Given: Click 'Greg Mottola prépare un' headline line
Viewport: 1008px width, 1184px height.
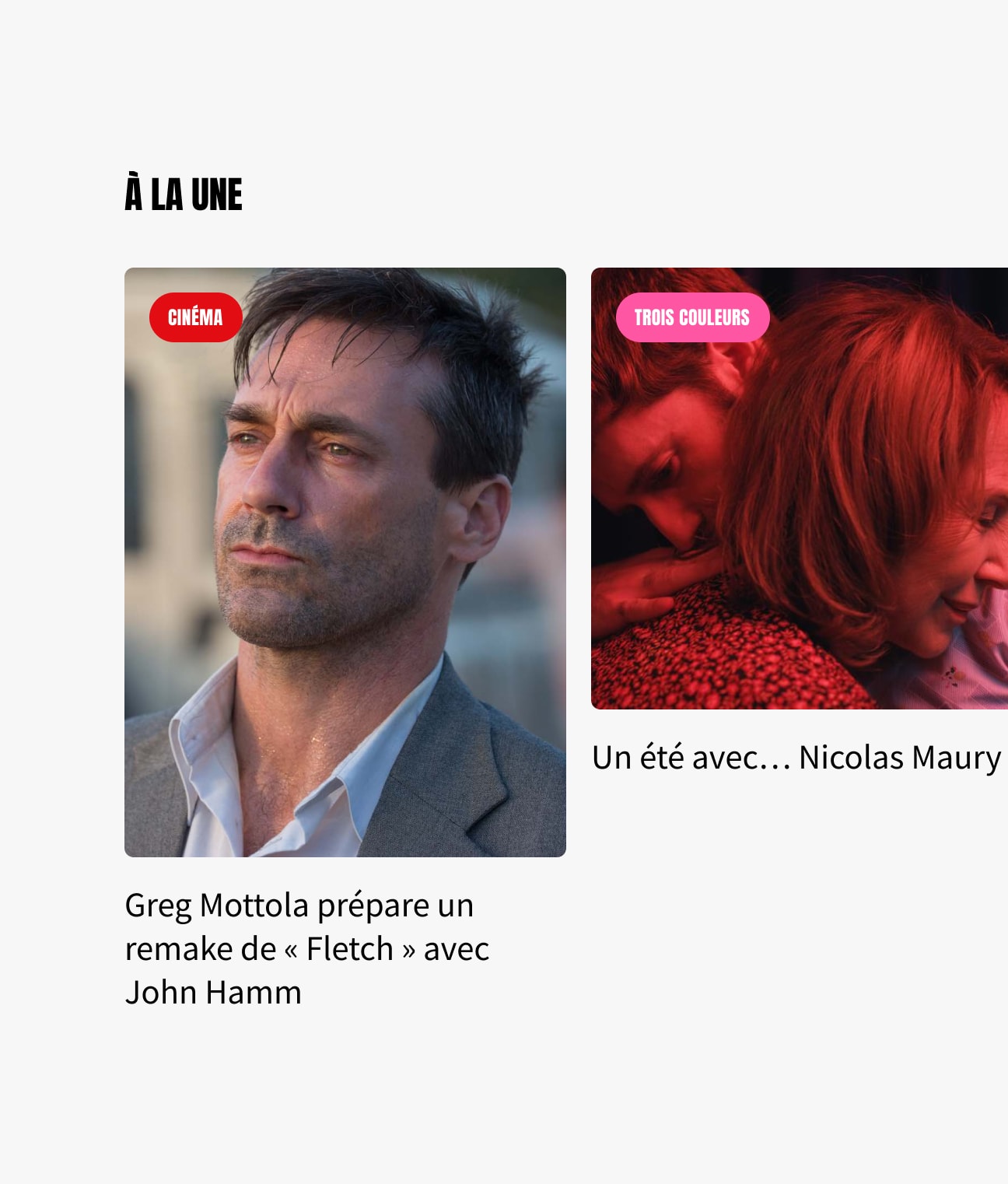Looking at the screenshot, I should [299, 906].
